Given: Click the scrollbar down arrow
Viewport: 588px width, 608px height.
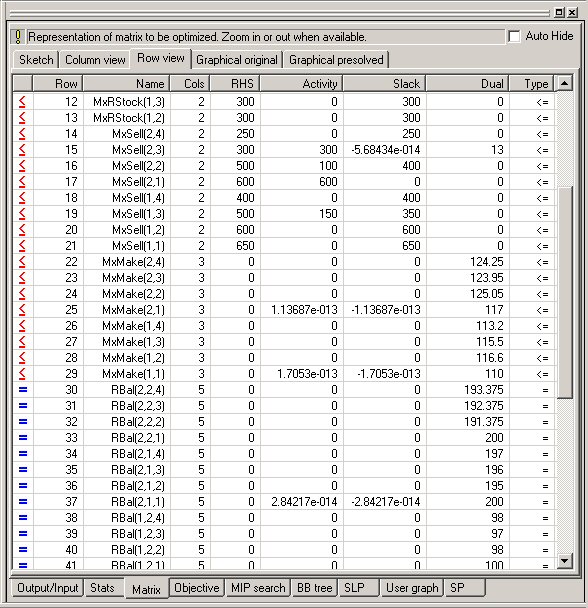Looking at the screenshot, I should (564, 561).
